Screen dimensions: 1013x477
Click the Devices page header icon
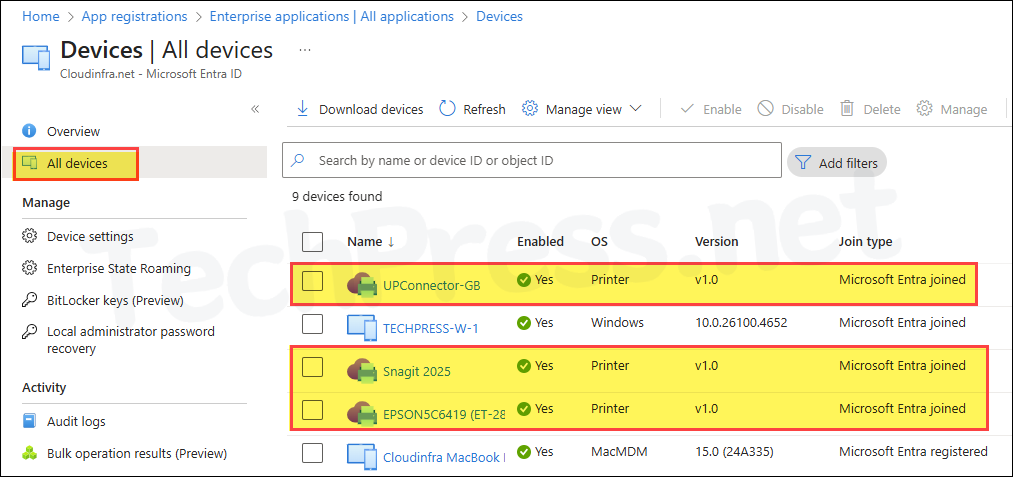point(36,57)
